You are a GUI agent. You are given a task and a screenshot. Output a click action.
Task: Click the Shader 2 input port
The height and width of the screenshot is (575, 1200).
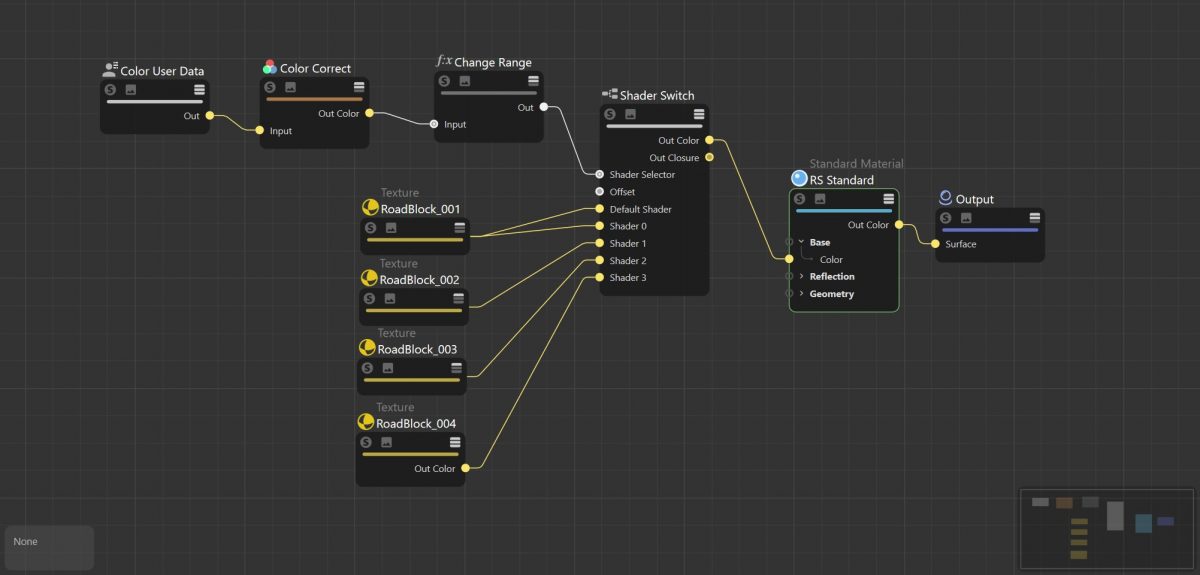point(600,260)
